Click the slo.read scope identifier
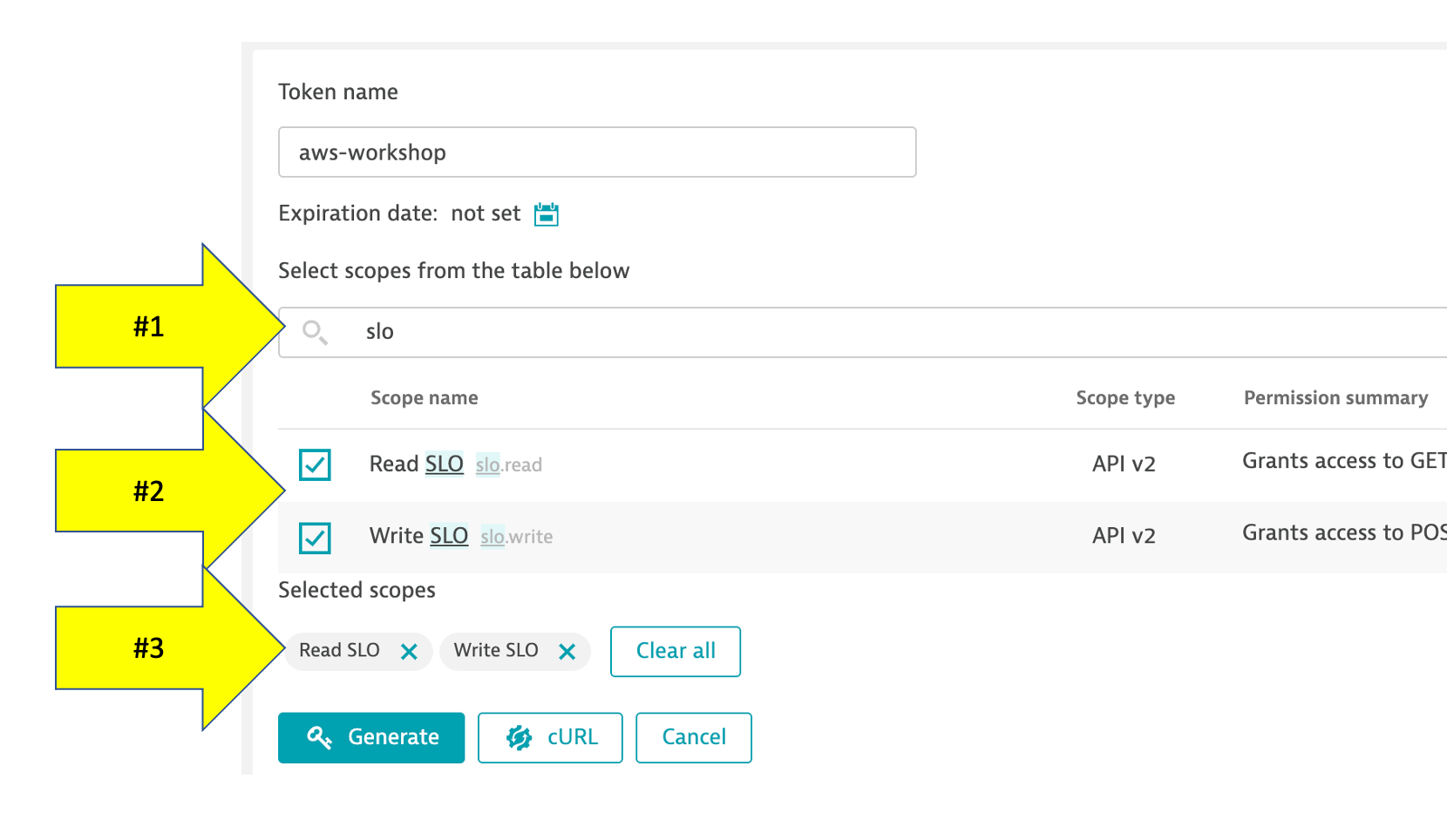The width and height of the screenshot is (1447, 840). [509, 465]
